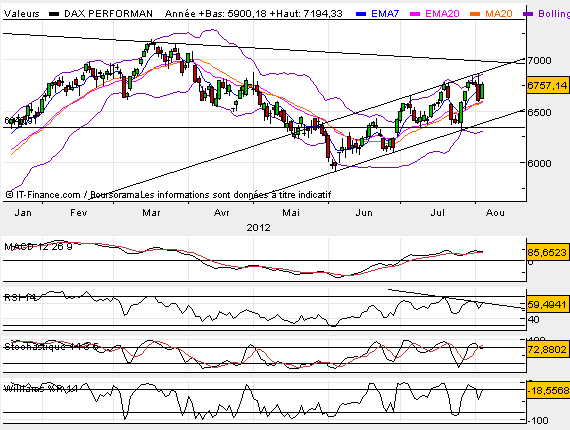Click the current price tag 6757,14

547,85
